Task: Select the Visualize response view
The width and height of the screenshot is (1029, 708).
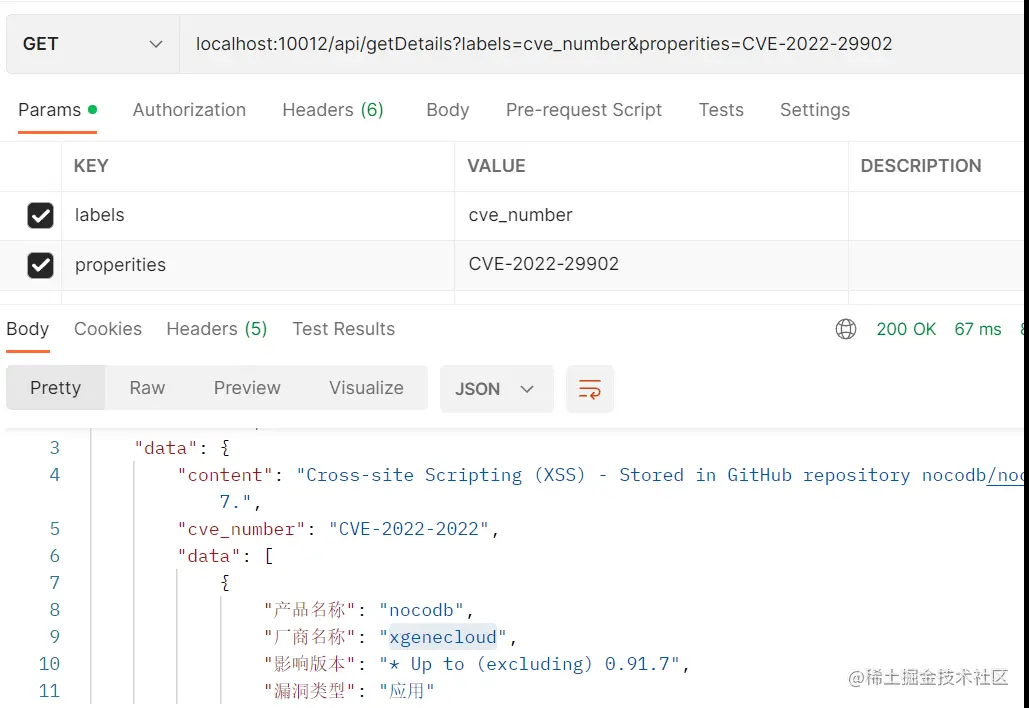Action: click(366, 388)
